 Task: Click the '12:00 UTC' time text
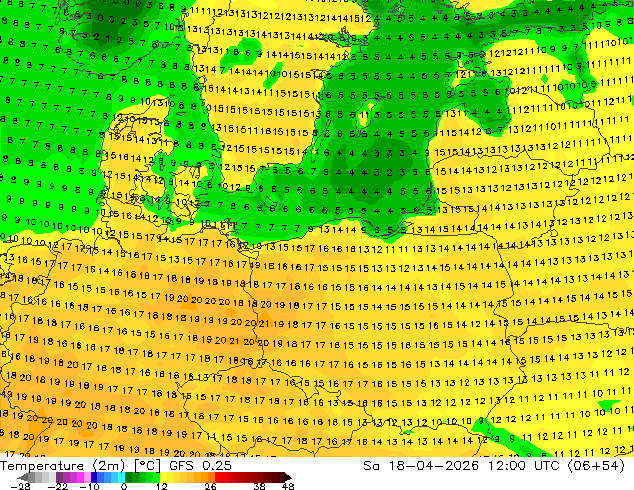pyautogui.click(x=524, y=466)
